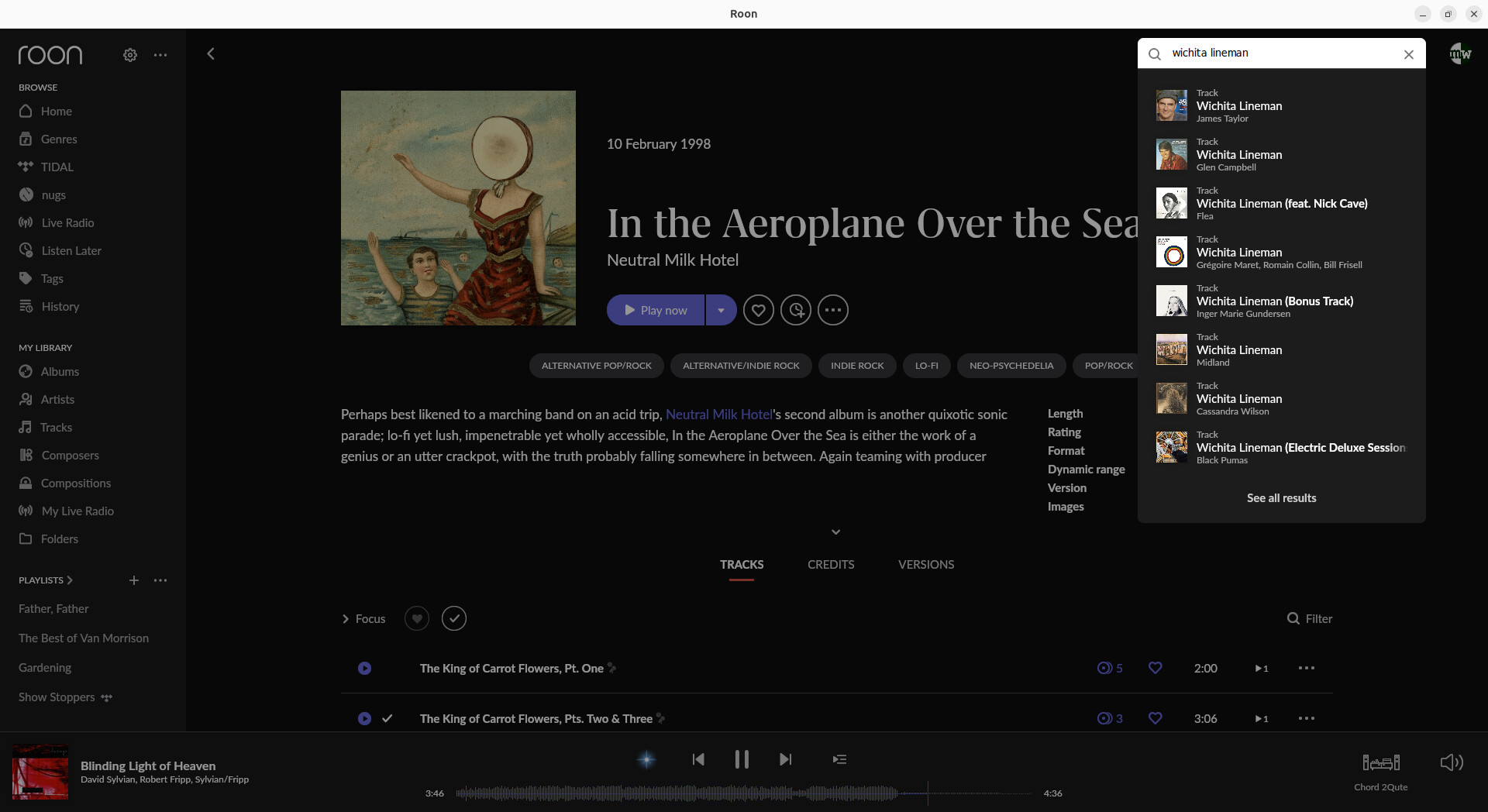Click the History icon in sidebar
Image resolution: width=1488 pixels, height=812 pixels.
(x=26, y=306)
